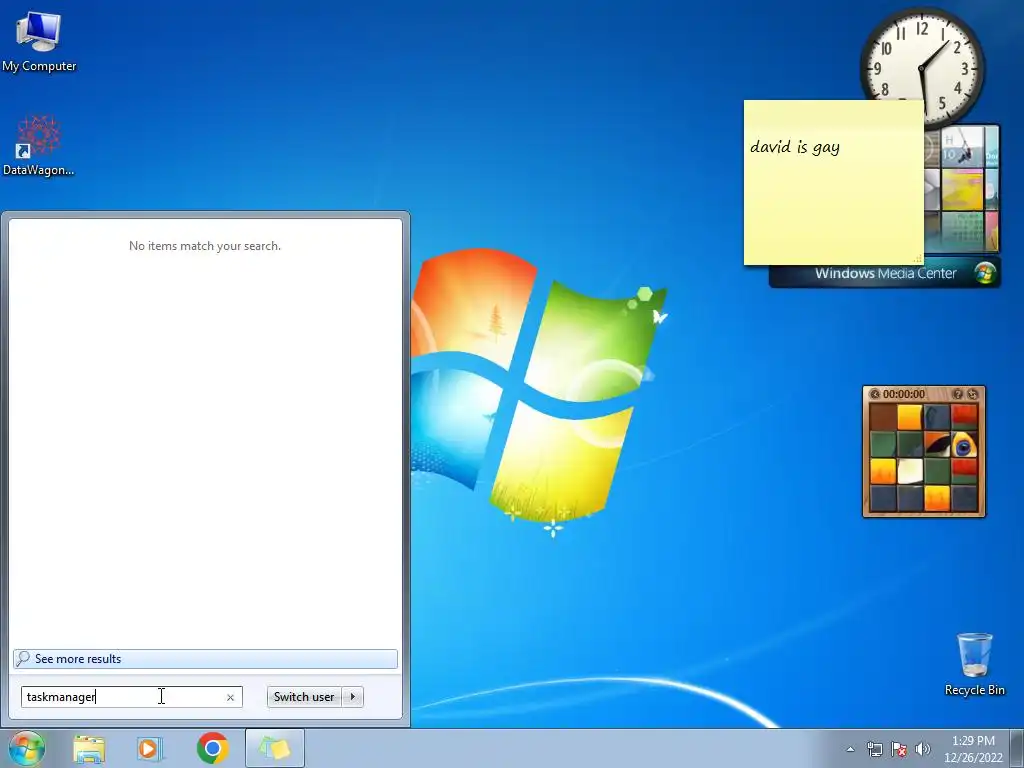The height and width of the screenshot is (768, 1024).
Task: Click the 'No items match your search' message
Action: [205, 246]
